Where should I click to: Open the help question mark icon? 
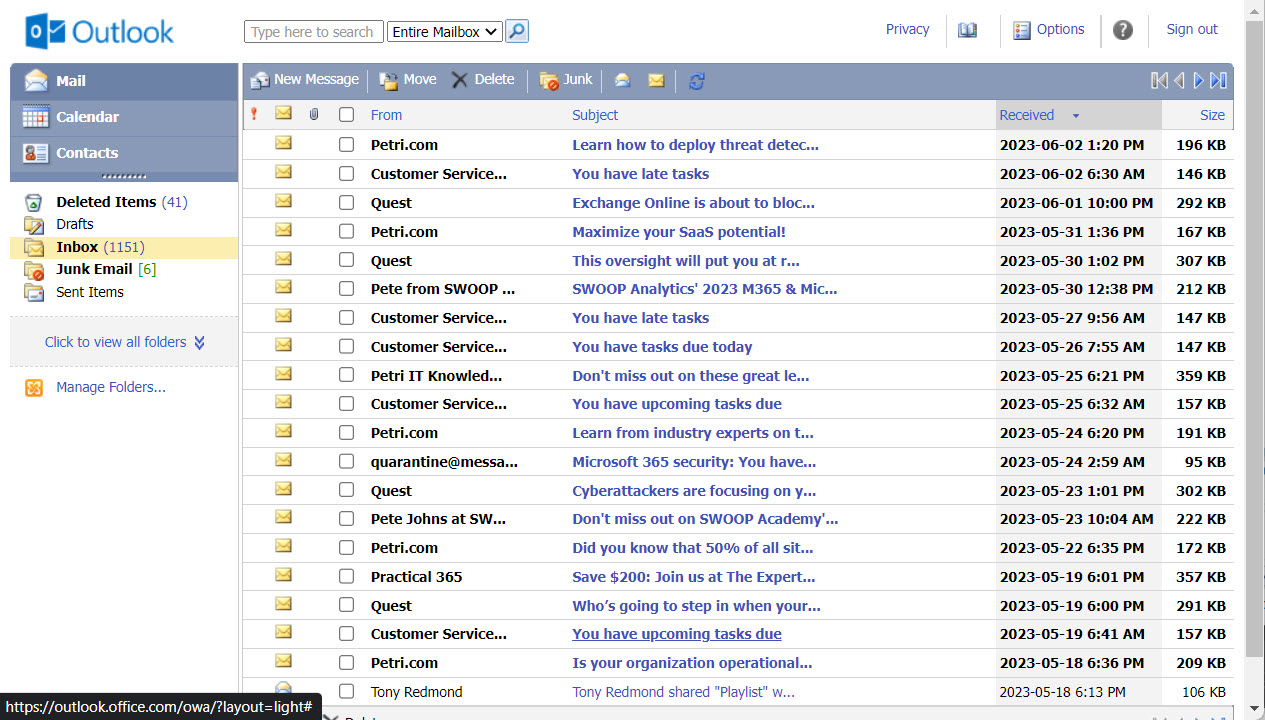(1123, 30)
